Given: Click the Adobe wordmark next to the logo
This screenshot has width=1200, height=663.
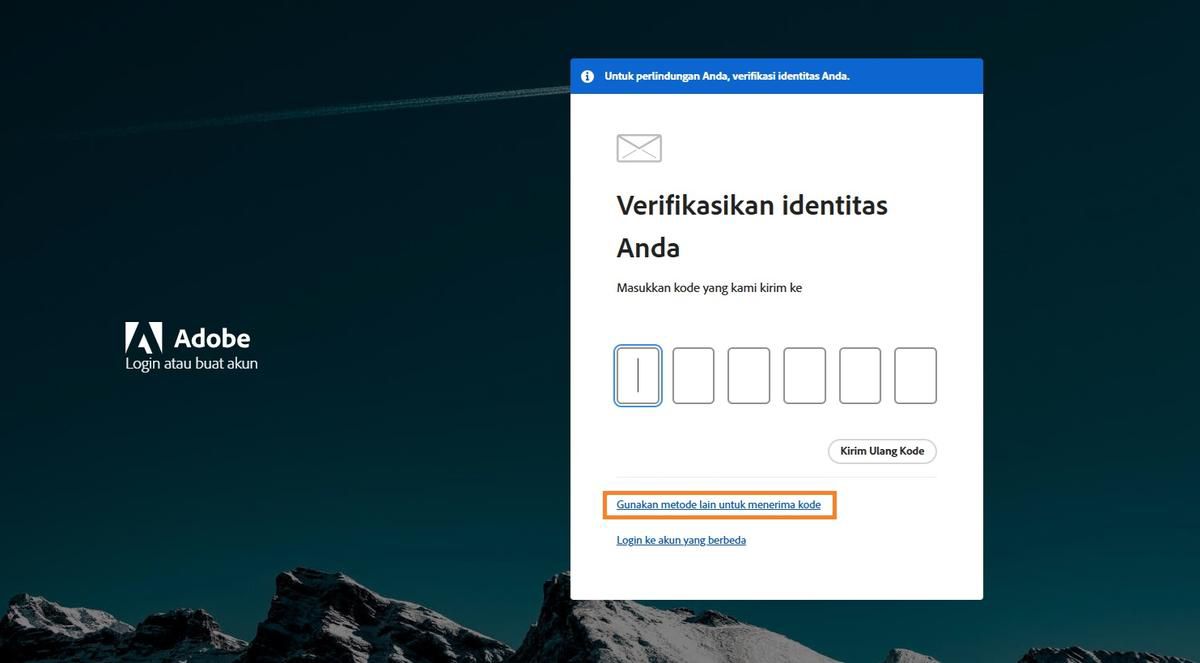Looking at the screenshot, I should click(x=212, y=337).
